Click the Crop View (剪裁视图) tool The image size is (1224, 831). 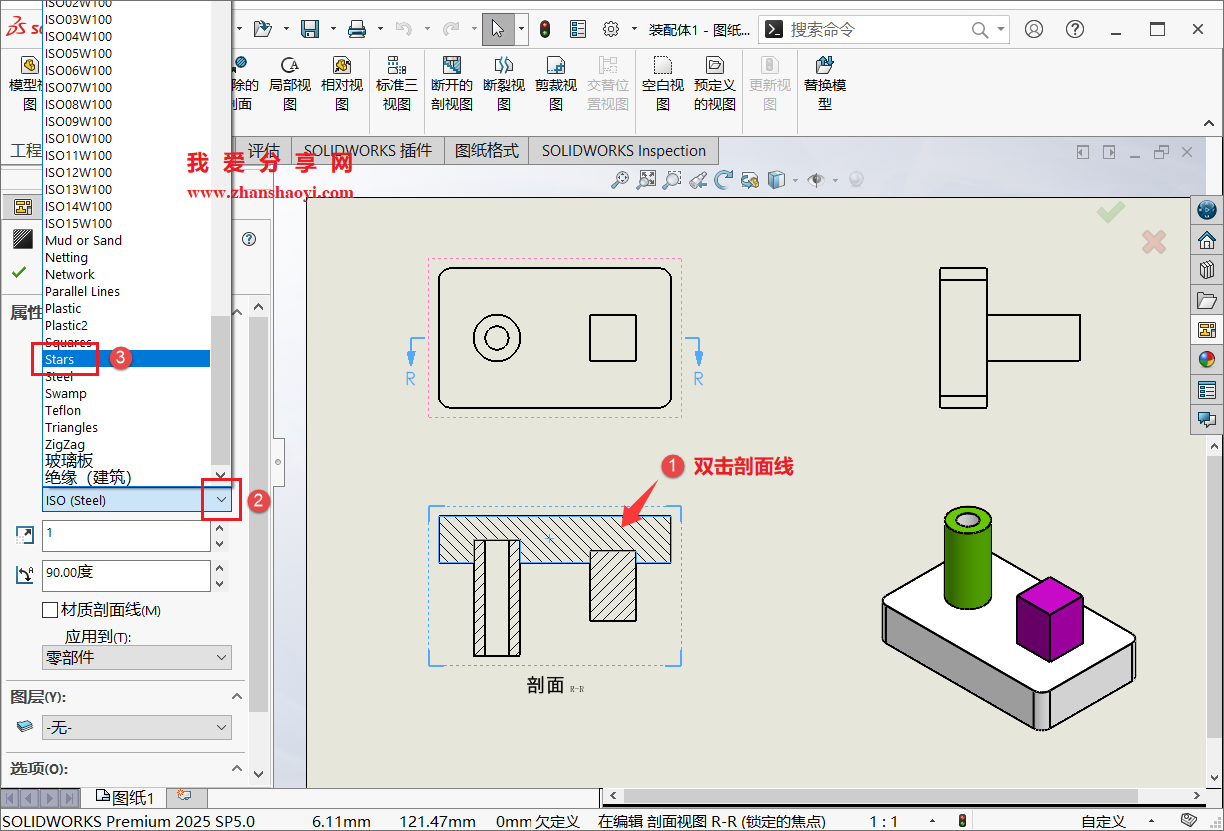(556, 83)
